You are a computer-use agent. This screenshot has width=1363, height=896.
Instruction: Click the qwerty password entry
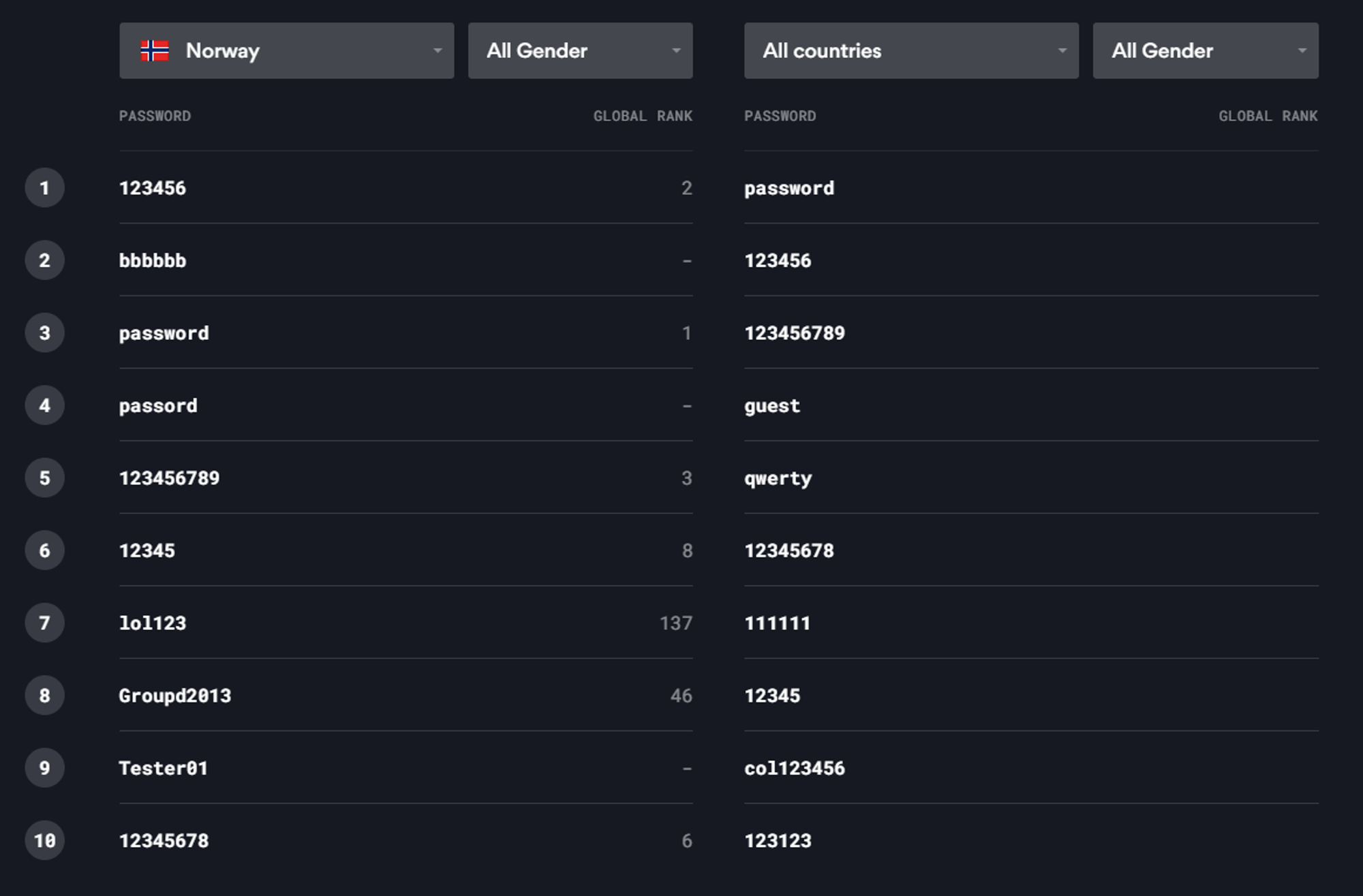(778, 479)
